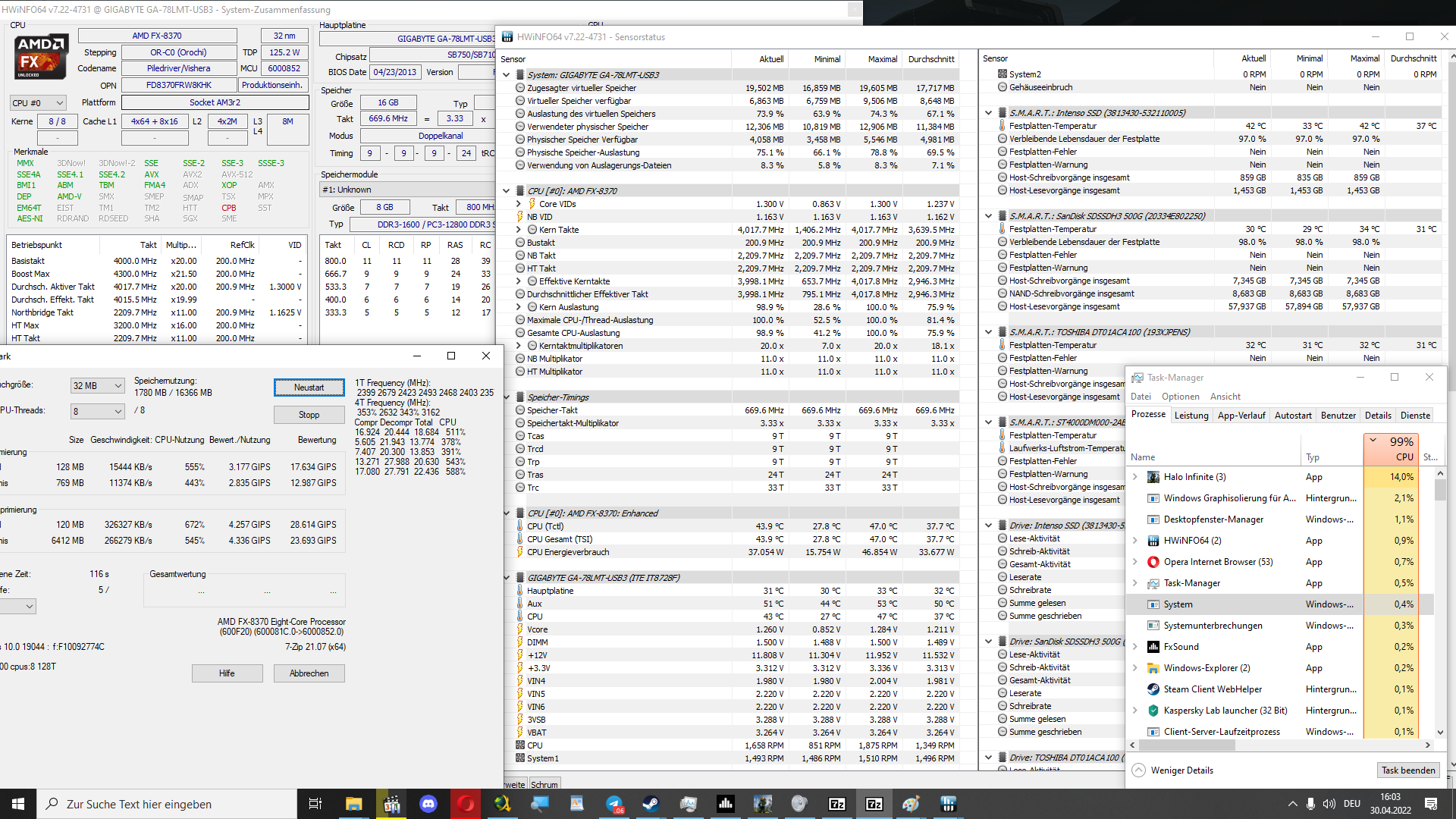The image size is (1456, 819).
Task: Expand the Core VIDs sensor row
Action: [x=519, y=204]
